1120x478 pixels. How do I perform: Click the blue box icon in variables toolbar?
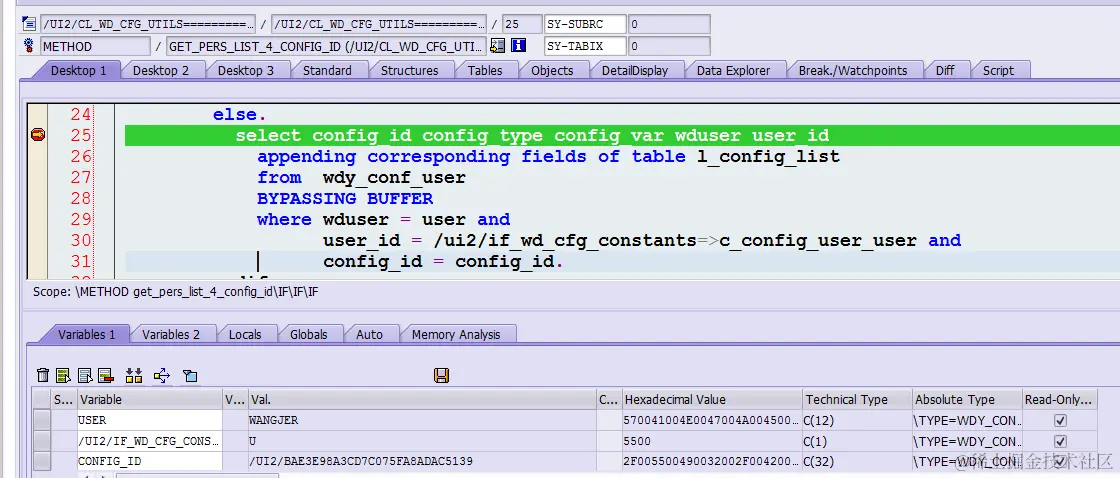(x=189, y=375)
